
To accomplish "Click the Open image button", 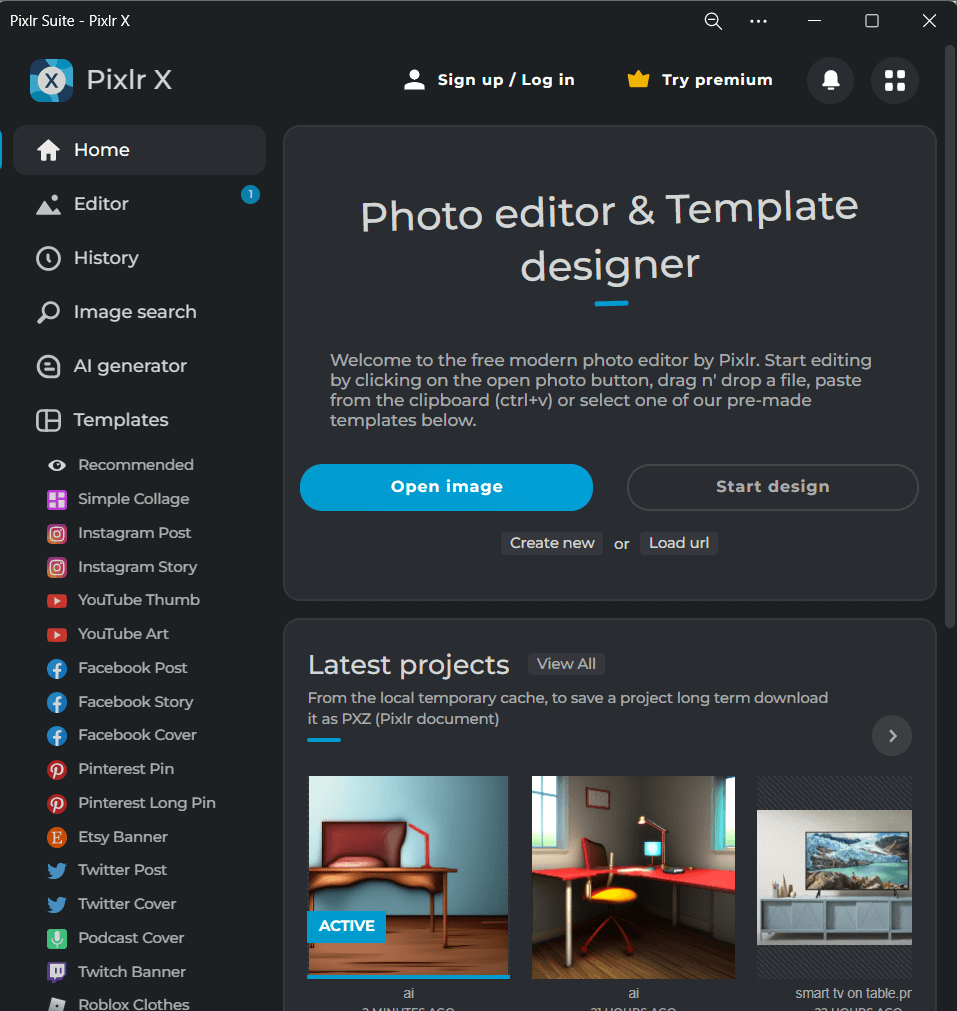I will pyautogui.click(x=446, y=487).
